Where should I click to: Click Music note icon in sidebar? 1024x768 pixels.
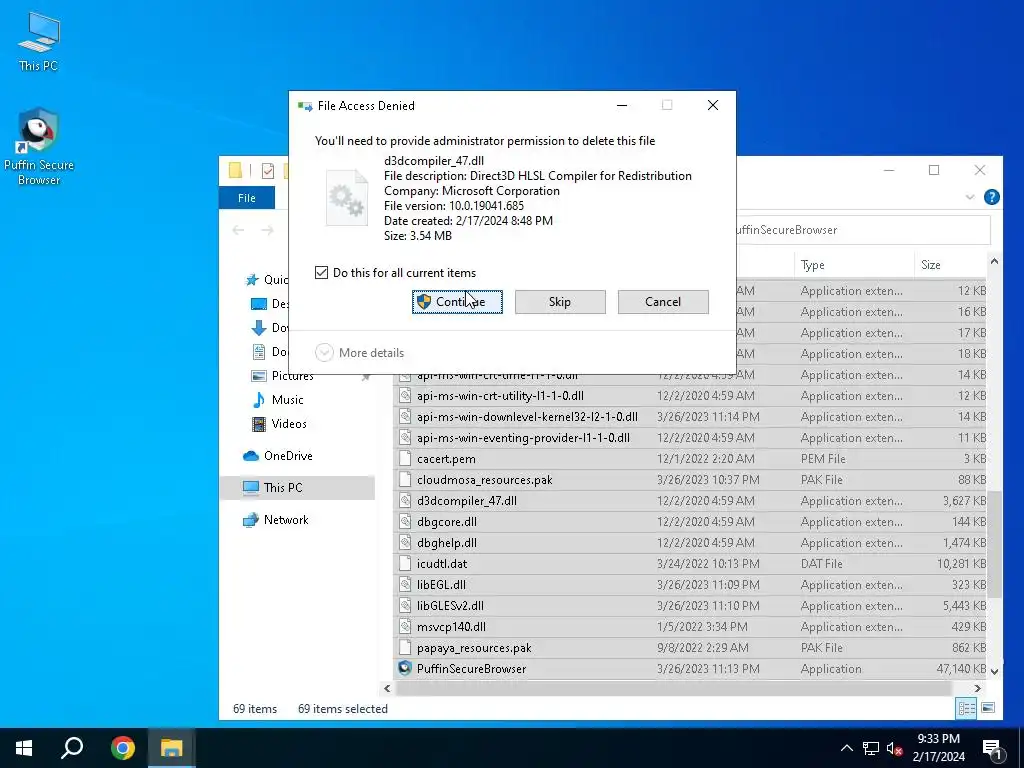click(259, 400)
